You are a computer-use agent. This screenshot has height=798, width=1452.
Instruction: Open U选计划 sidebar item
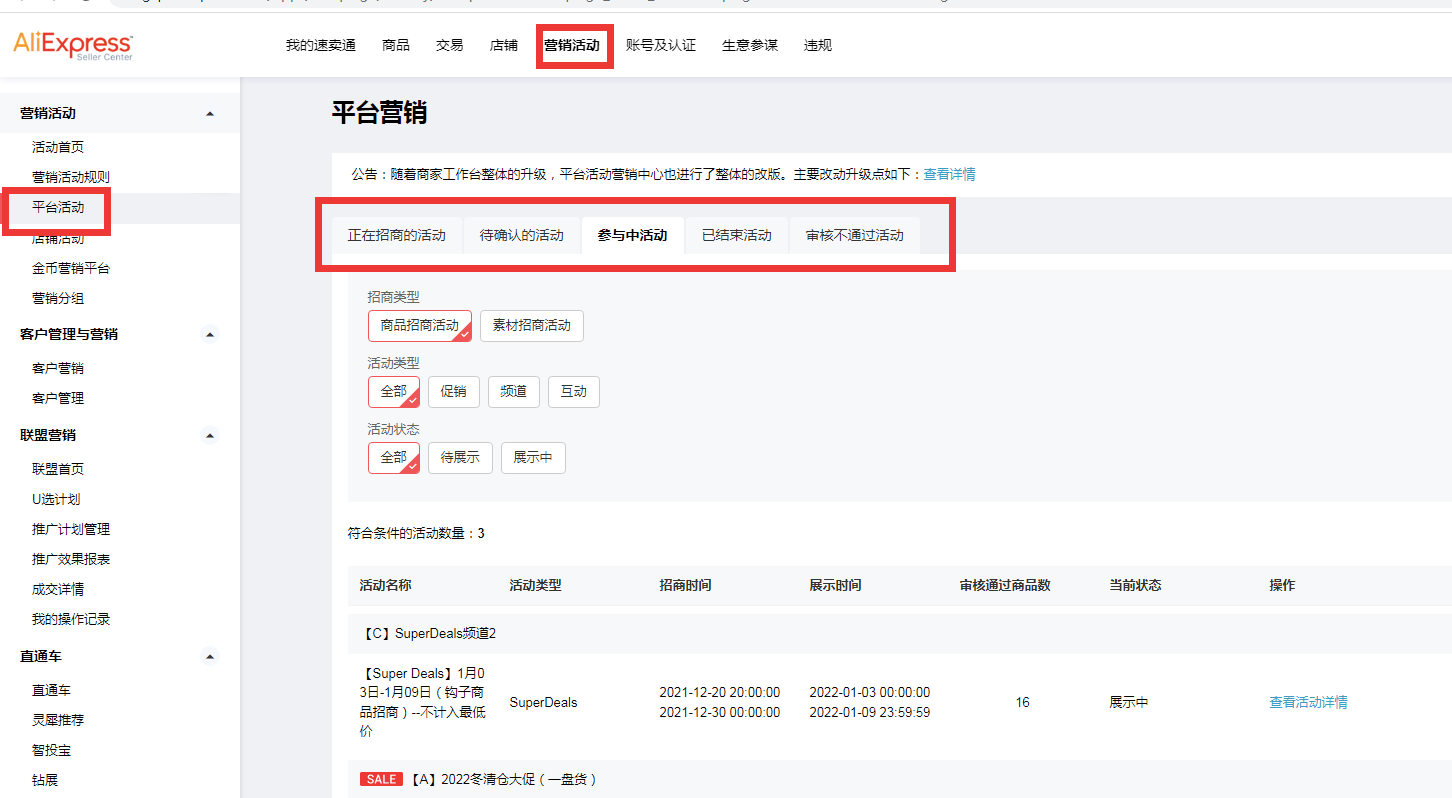pos(56,499)
